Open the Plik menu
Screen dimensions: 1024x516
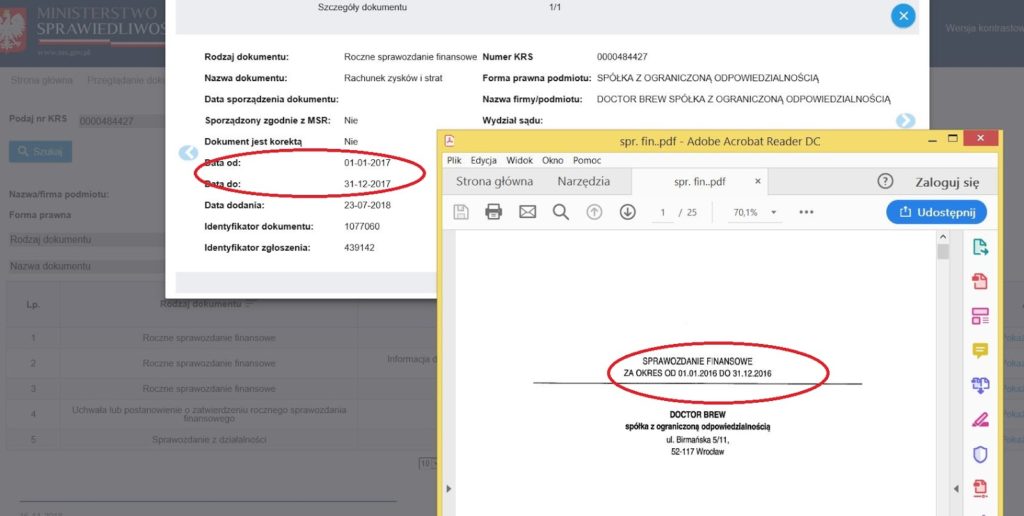click(x=455, y=160)
